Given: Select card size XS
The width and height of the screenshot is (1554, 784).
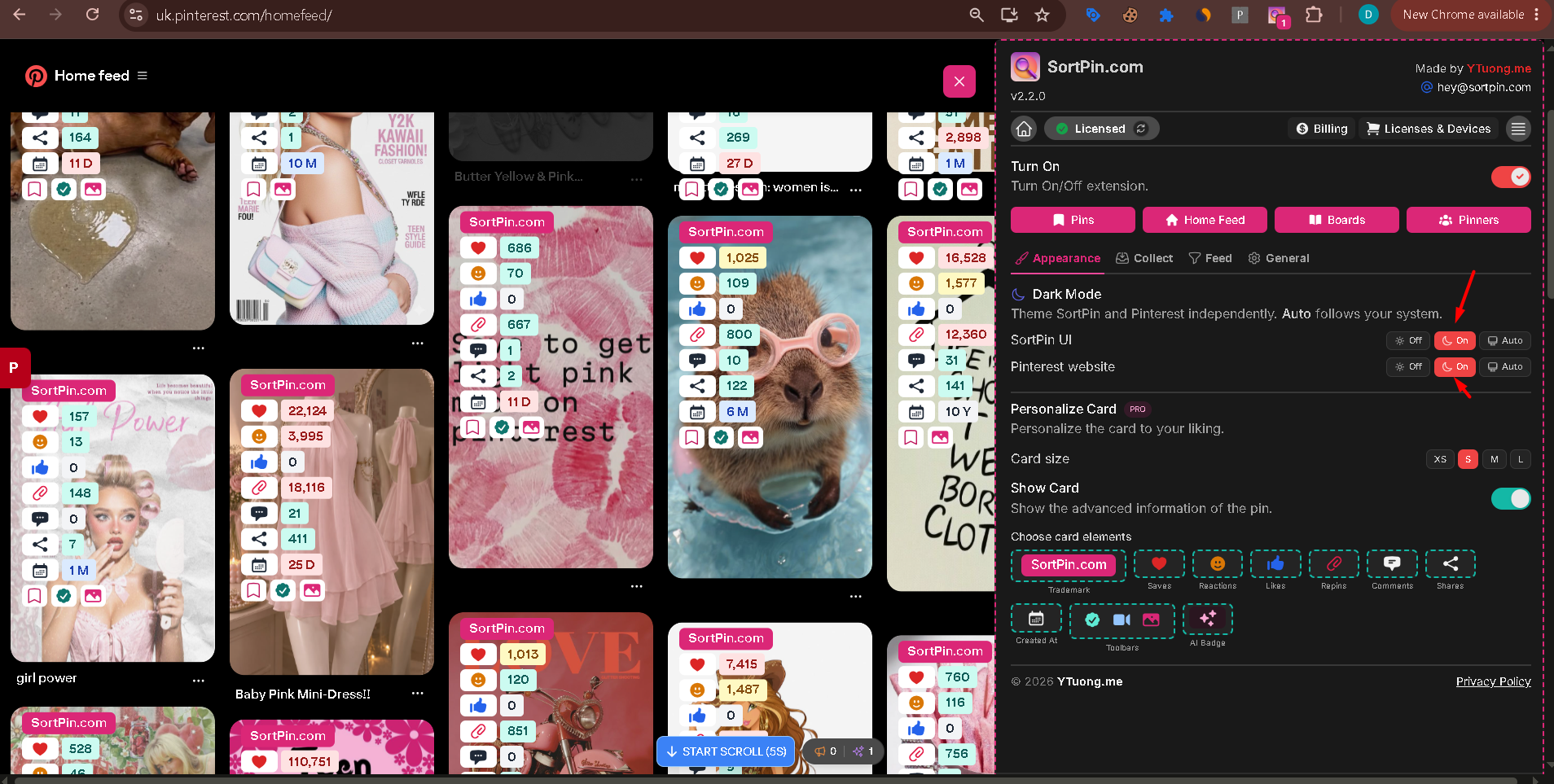Looking at the screenshot, I should pos(1440,459).
